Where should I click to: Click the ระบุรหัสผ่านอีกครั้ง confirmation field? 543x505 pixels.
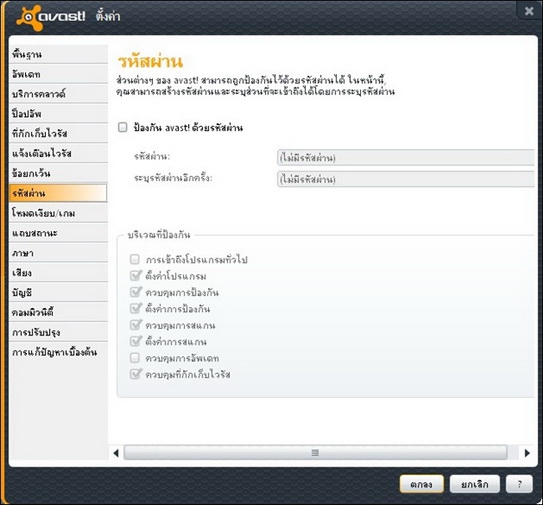pyautogui.click(x=406, y=179)
